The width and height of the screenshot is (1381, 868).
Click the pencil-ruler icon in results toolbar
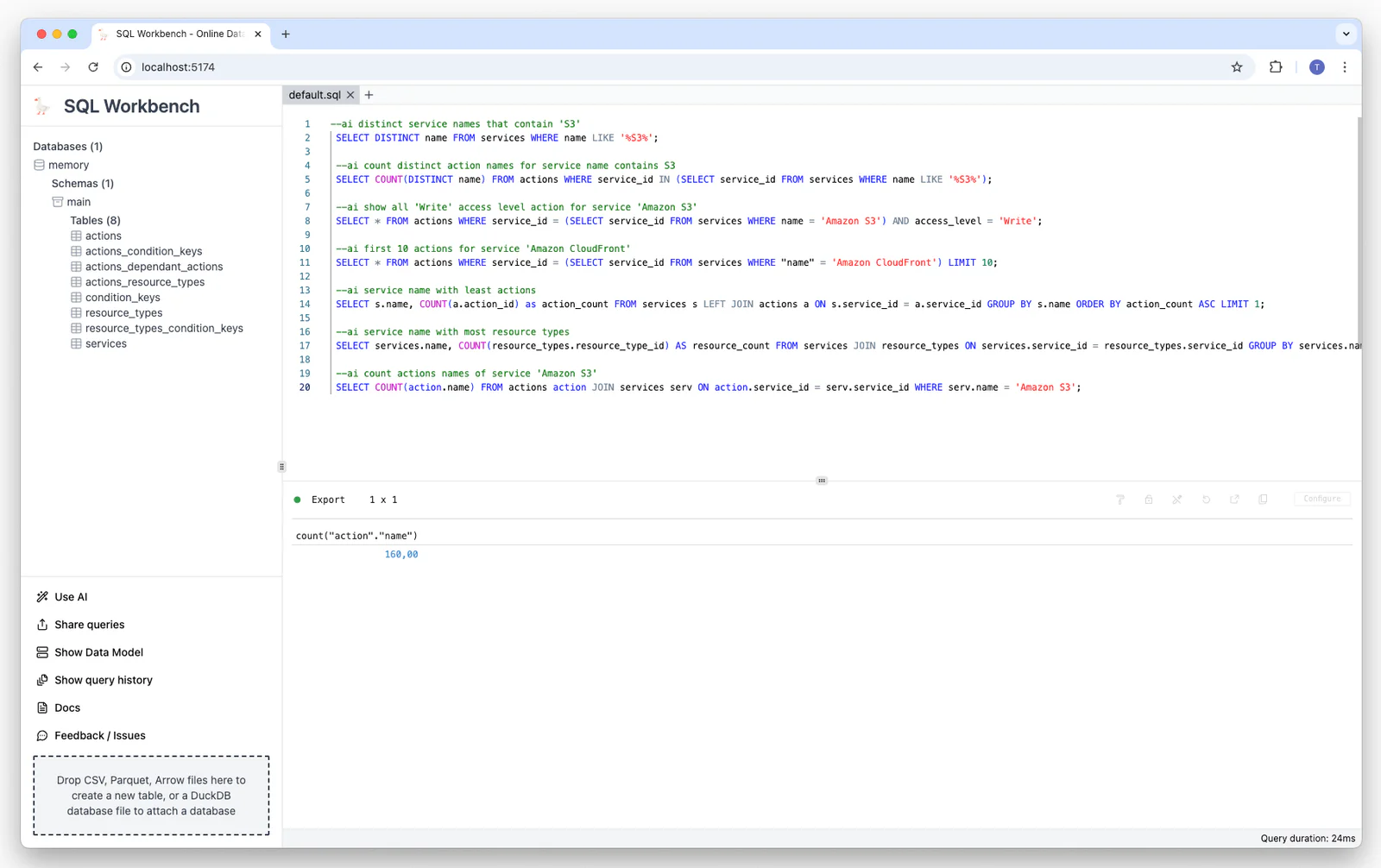click(1177, 500)
